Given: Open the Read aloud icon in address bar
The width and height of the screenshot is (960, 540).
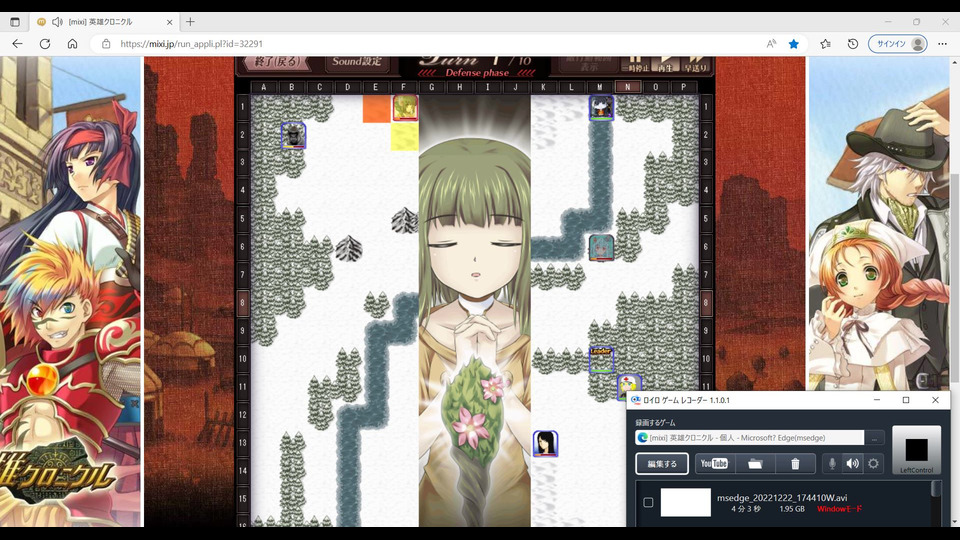Looking at the screenshot, I should click(771, 44).
